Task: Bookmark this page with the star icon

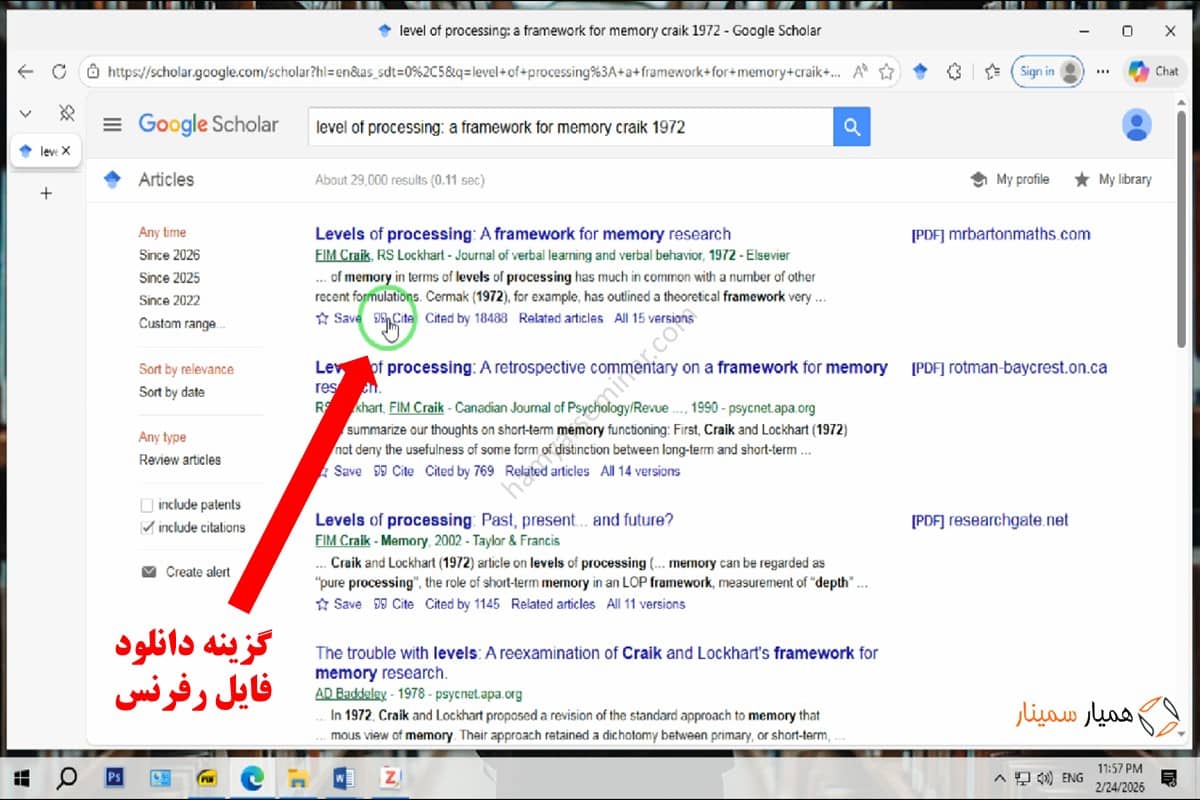Action: (x=886, y=72)
